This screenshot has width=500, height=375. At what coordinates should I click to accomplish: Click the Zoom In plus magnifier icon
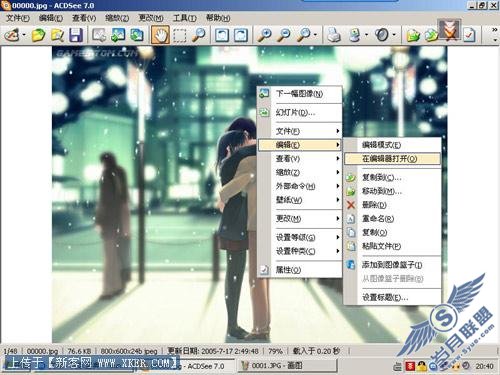265,35
